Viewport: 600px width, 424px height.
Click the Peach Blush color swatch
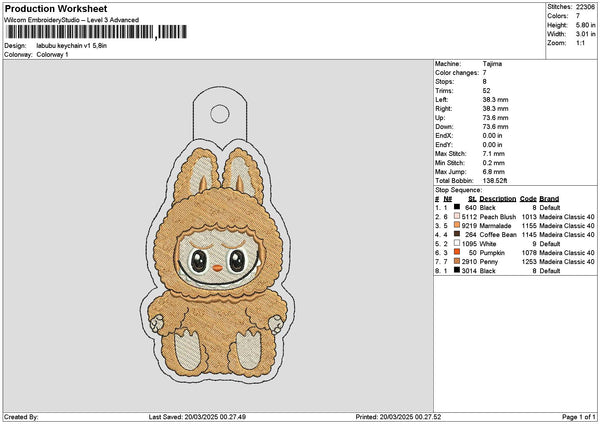click(457, 216)
